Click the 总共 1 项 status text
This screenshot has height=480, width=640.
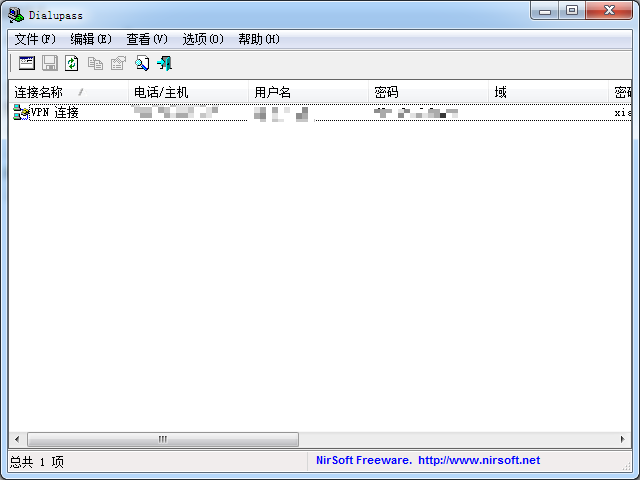(37, 462)
